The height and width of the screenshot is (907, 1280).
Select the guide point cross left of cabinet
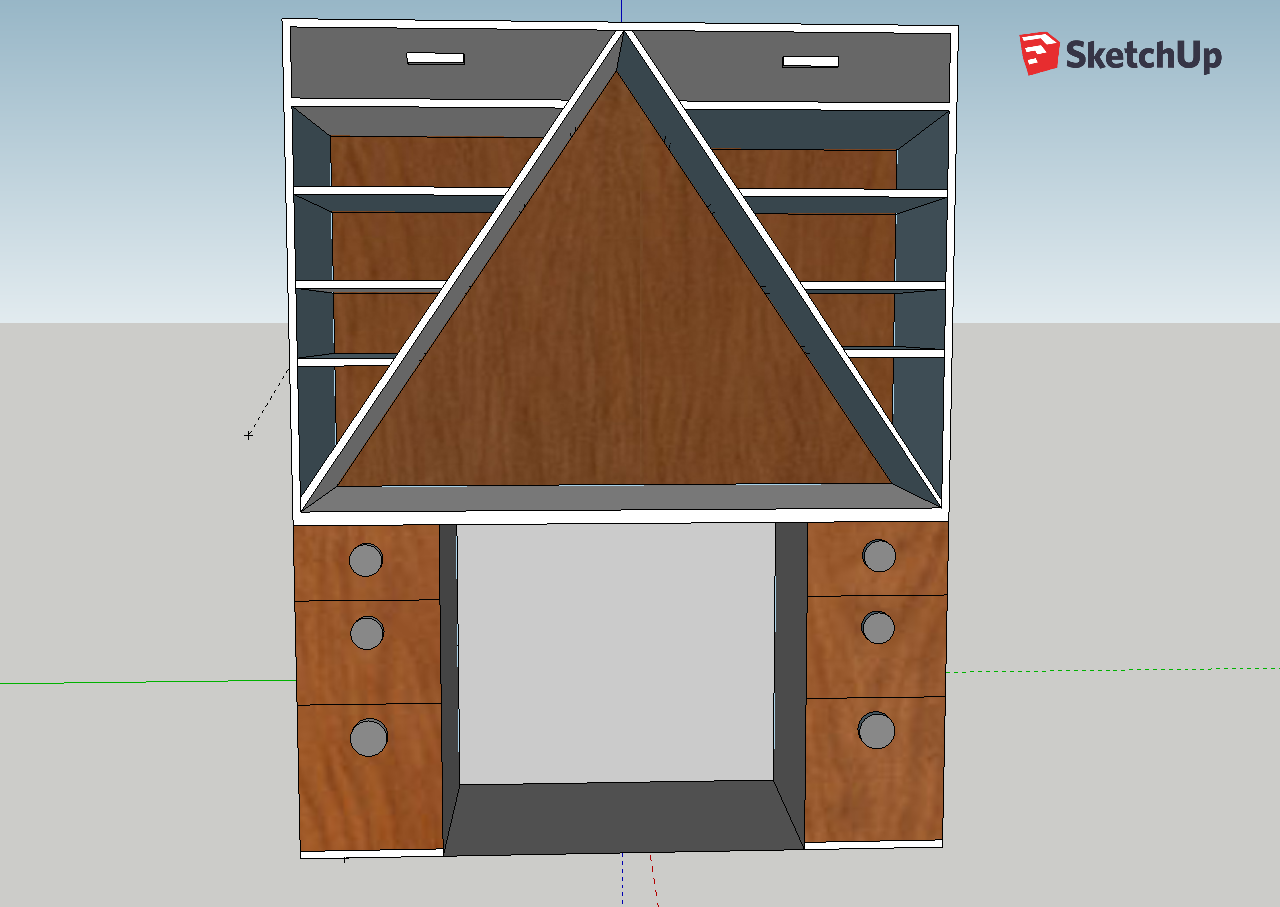(248, 435)
